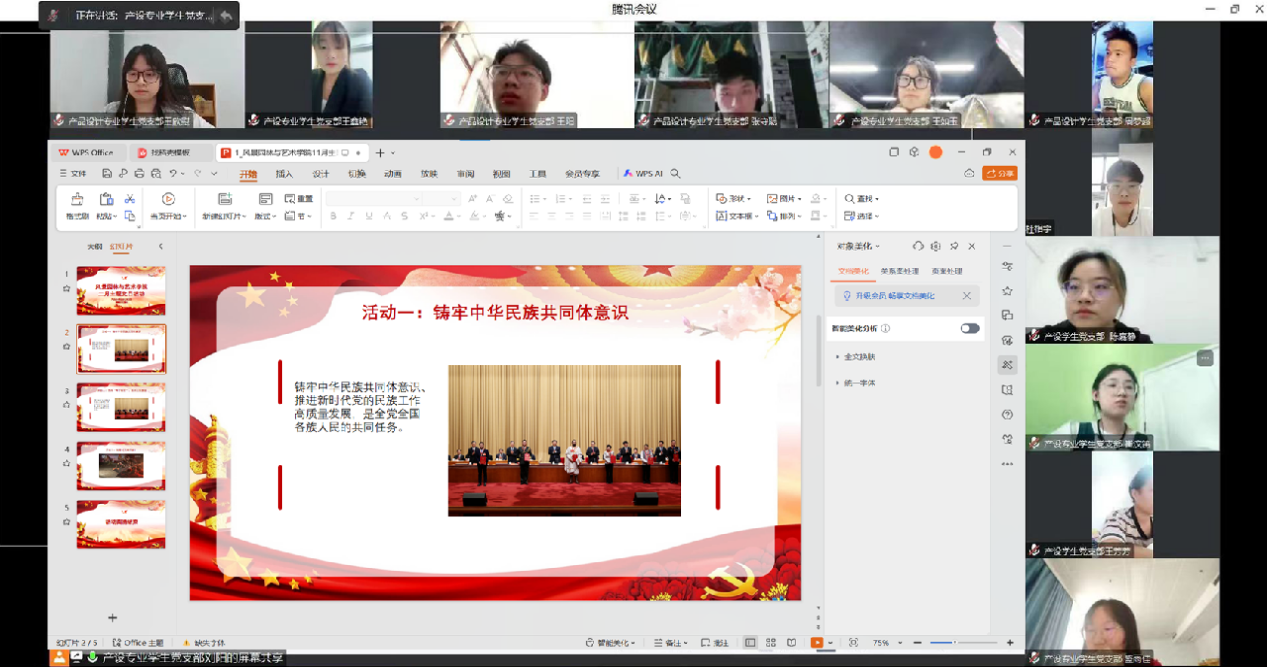
Task: Click the start slideshow play icon
Action: point(168,199)
